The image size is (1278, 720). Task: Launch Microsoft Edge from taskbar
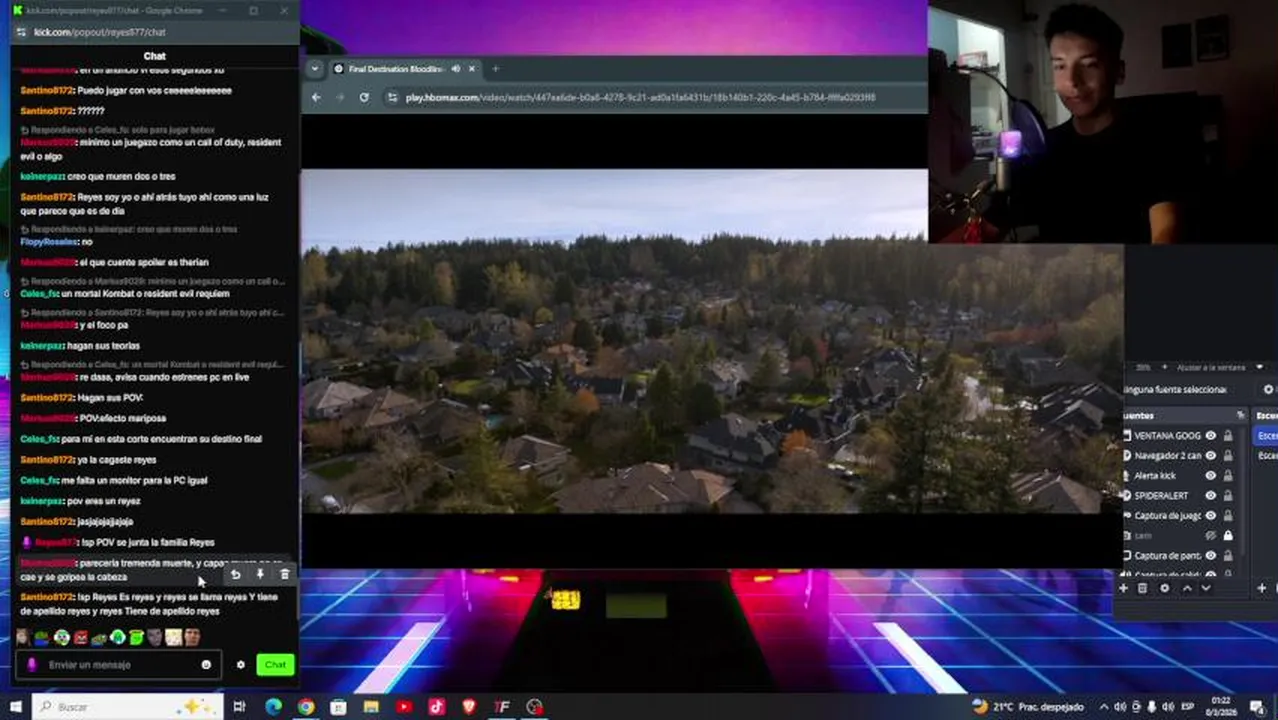pos(273,707)
